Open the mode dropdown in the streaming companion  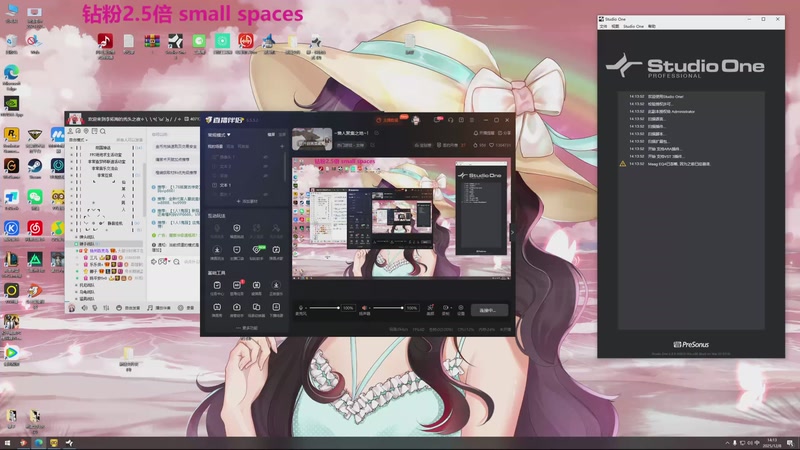coord(219,135)
